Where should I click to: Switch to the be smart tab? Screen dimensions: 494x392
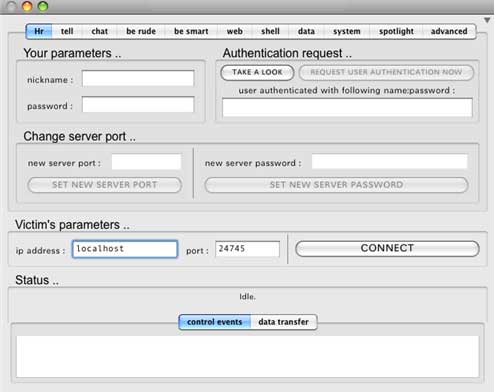[x=191, y=31]
